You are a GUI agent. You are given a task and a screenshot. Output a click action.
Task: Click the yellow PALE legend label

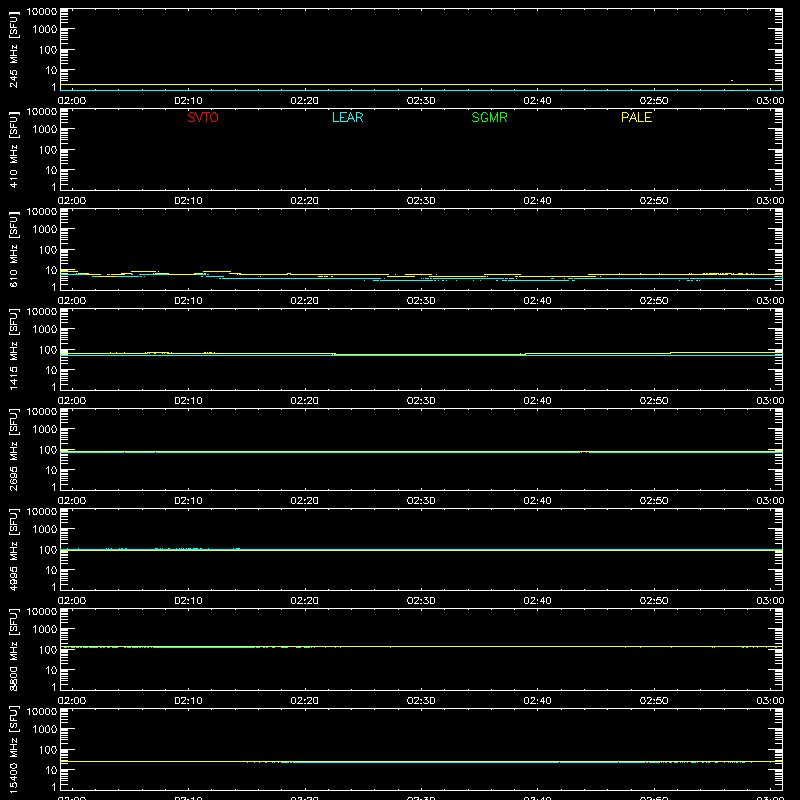(x=636, y=117)
